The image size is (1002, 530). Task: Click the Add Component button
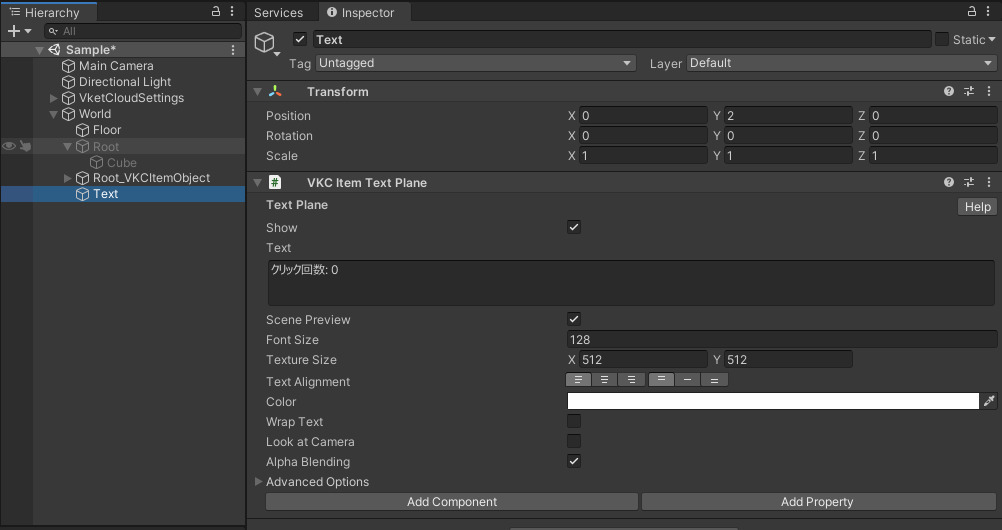(452, 502)
